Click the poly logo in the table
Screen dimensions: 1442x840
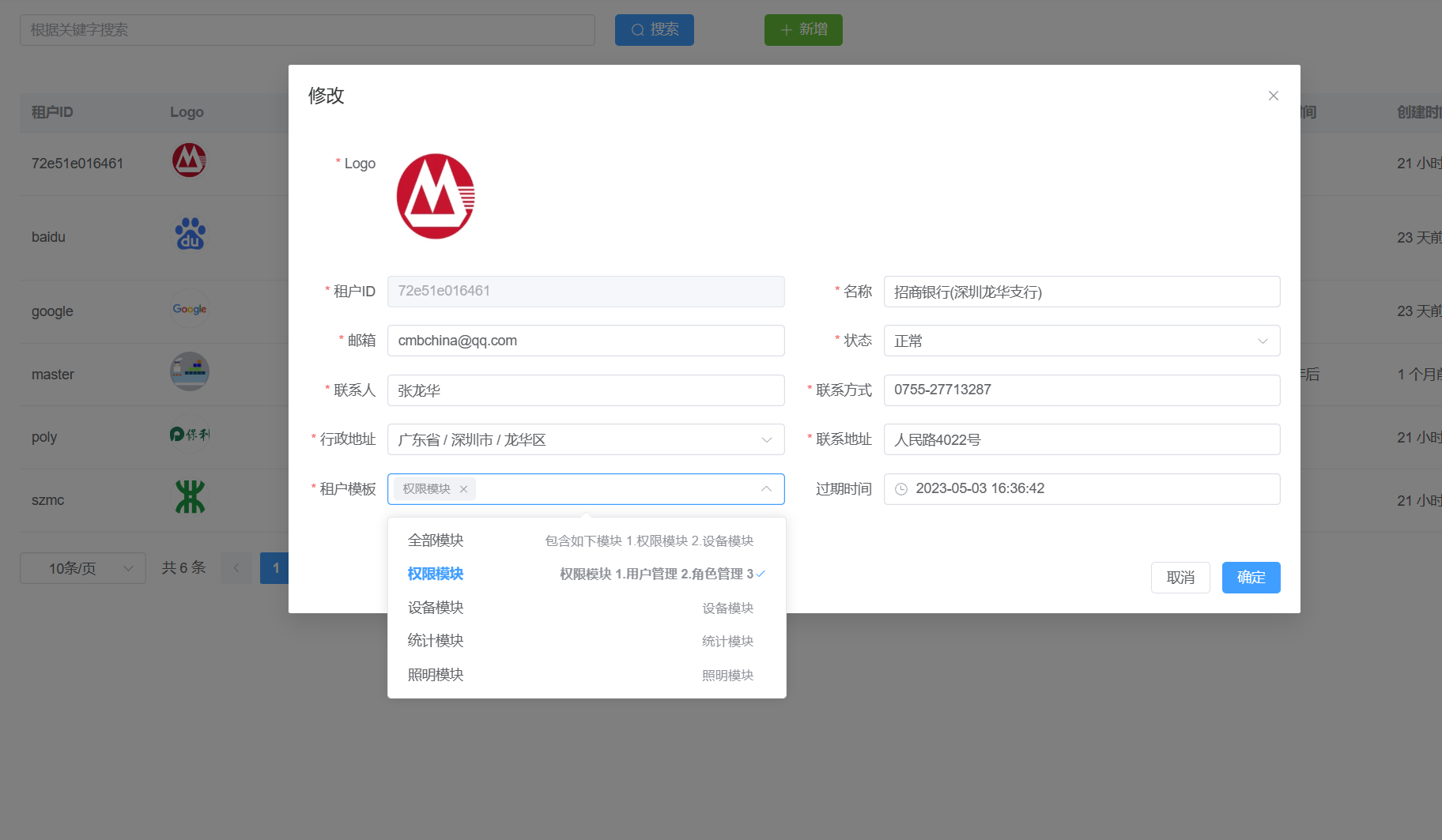pyautogui.click(x=190, y=434)
